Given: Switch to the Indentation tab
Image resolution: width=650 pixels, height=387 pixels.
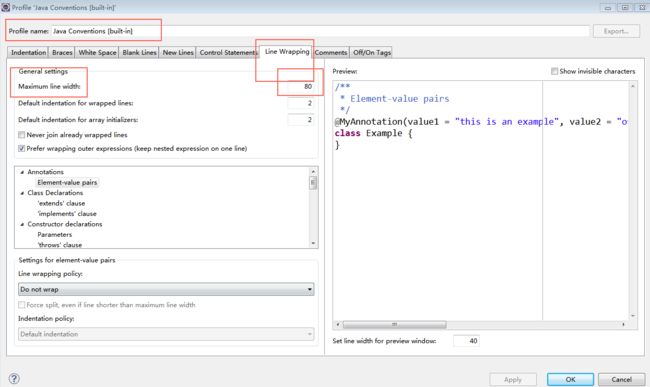Looking at the screenshot, I should tap(28, 52).
